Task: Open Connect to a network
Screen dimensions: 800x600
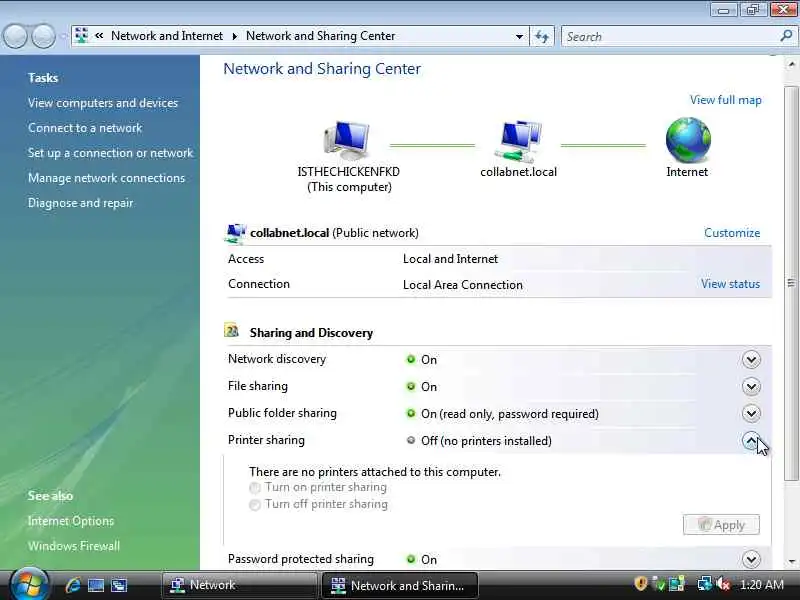Action: click(x=85, y=128)
